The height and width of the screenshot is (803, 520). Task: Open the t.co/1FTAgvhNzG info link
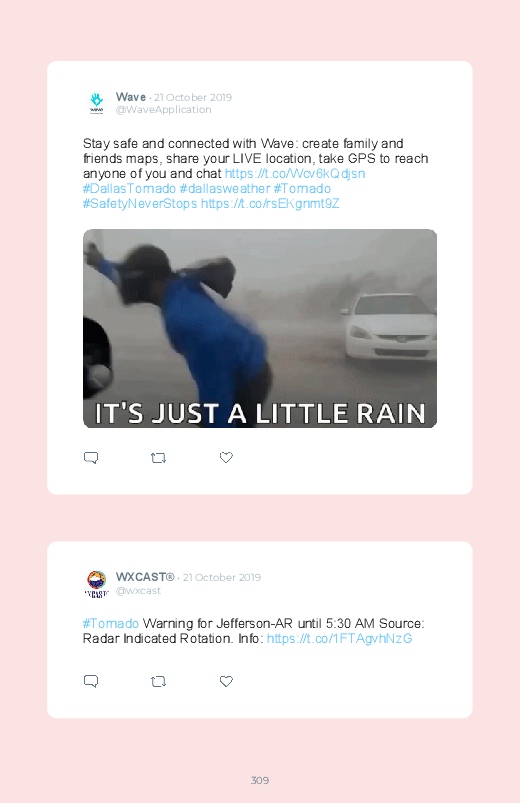[x=340, y=639]
